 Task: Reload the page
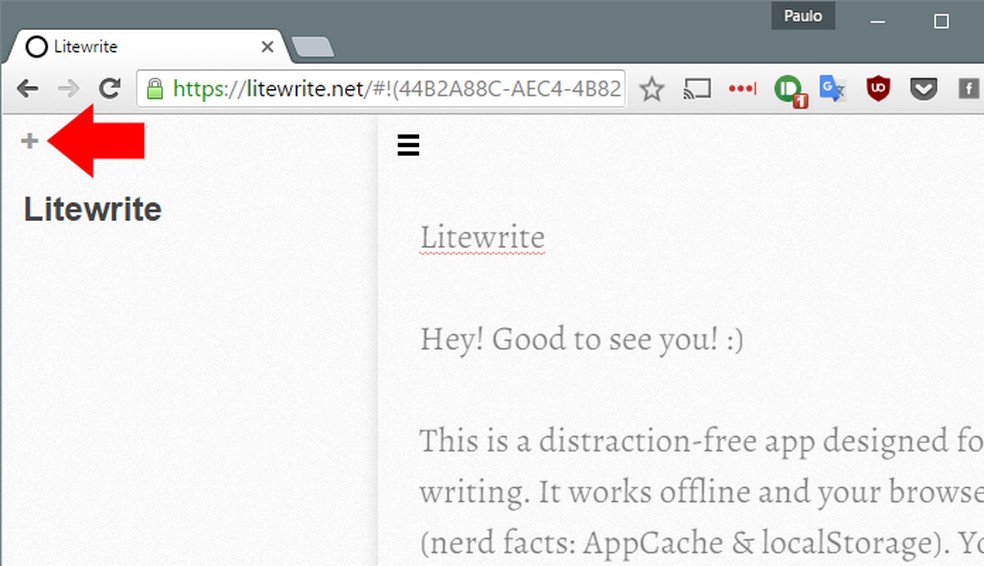click(109, 89)
